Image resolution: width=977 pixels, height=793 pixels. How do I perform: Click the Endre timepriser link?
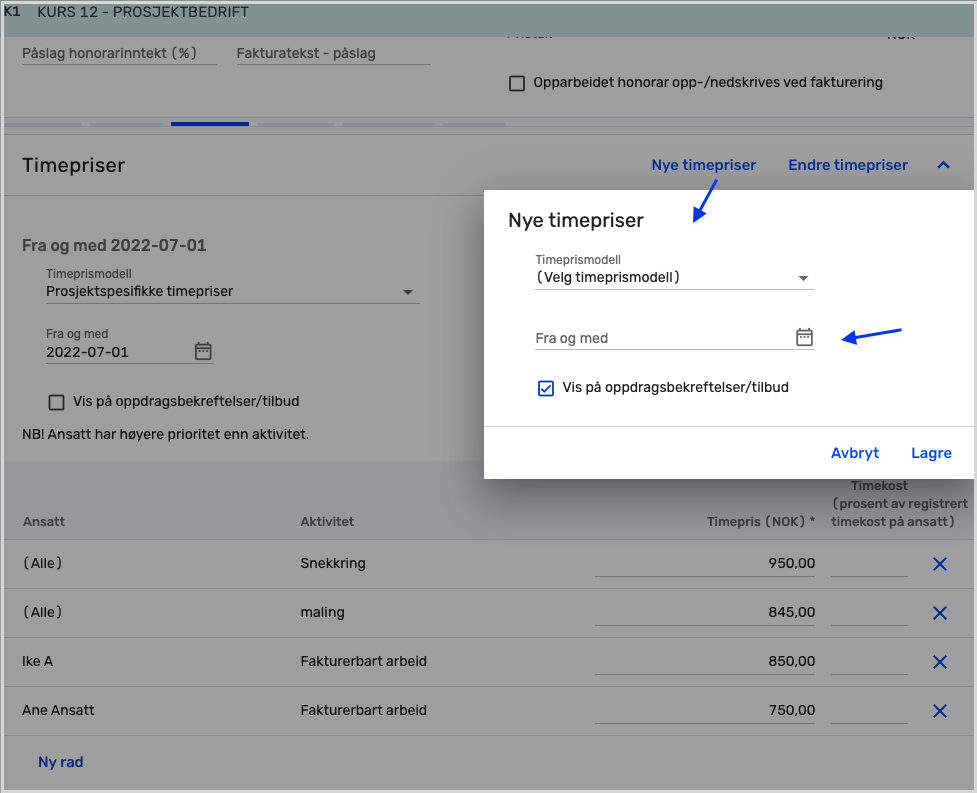pos(848,165)
